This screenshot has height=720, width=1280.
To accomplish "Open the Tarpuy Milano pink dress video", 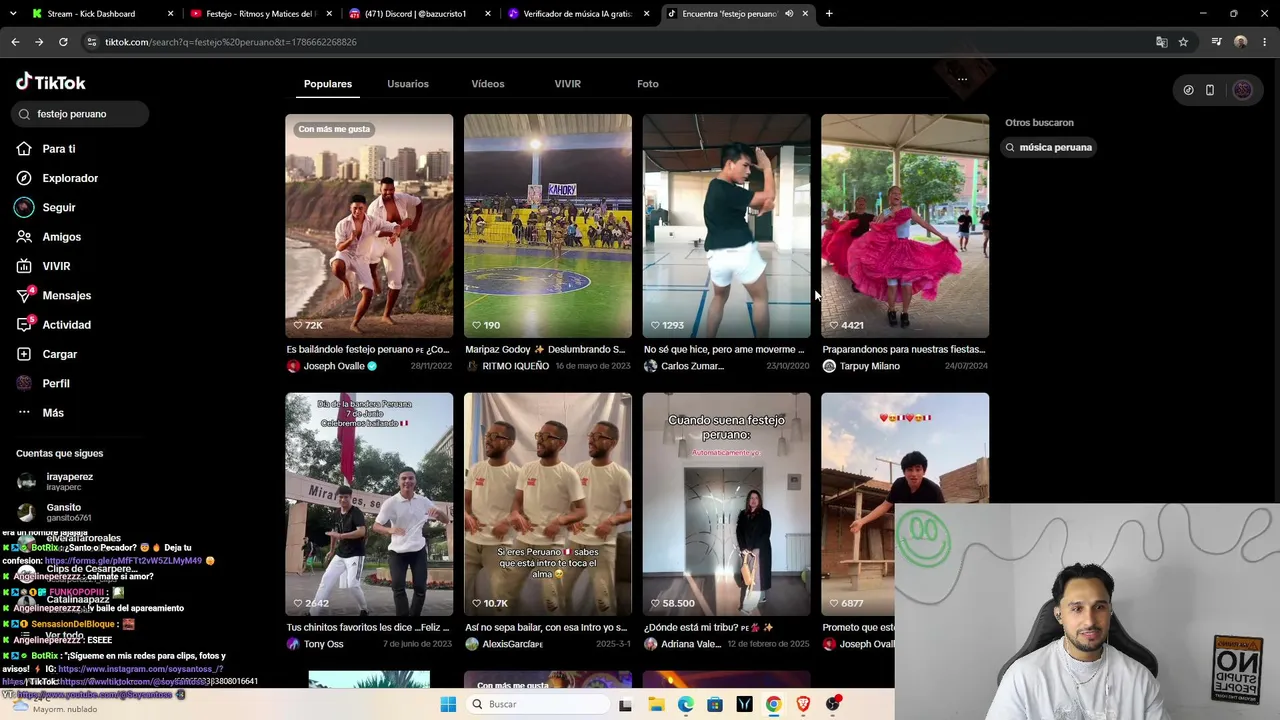I will coord(905,226).
